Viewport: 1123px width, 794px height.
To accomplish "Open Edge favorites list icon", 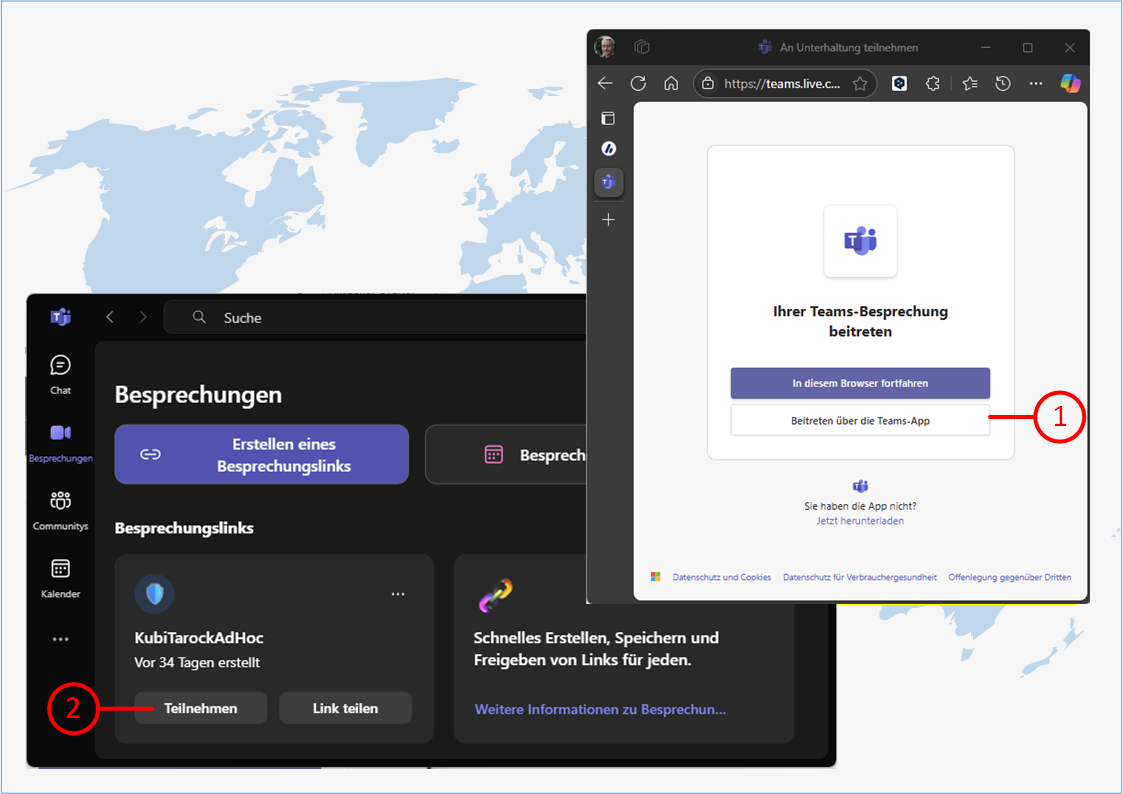I will click(969, 84).
